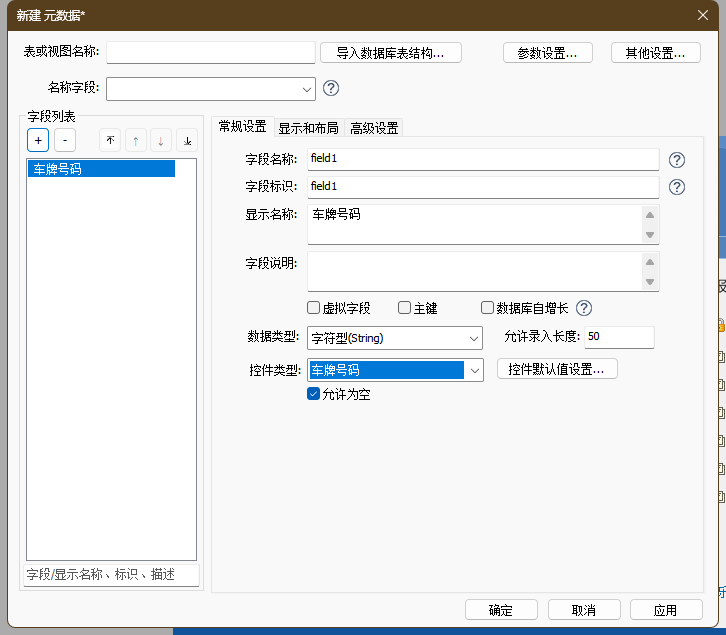
Task: Click the add field (+) button
Action: [x=38, y=141]
